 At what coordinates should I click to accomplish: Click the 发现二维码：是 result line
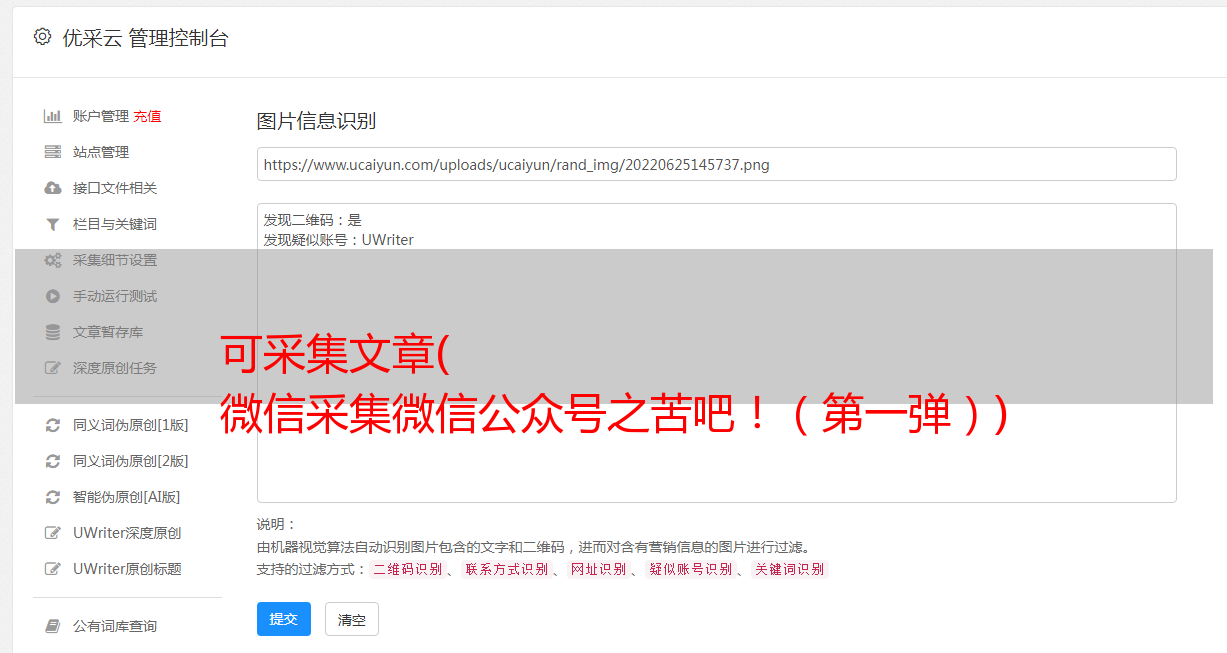pos(312,220)
